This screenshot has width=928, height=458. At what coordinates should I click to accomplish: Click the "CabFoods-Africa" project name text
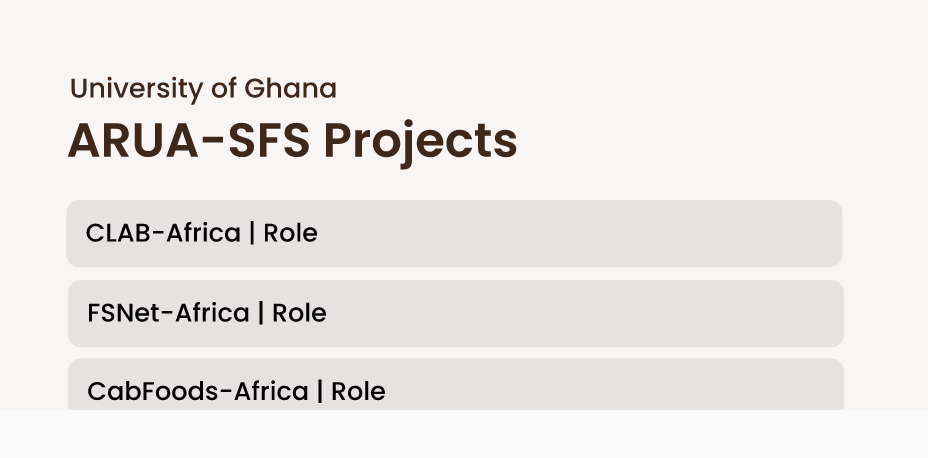(x=197, y=391)
